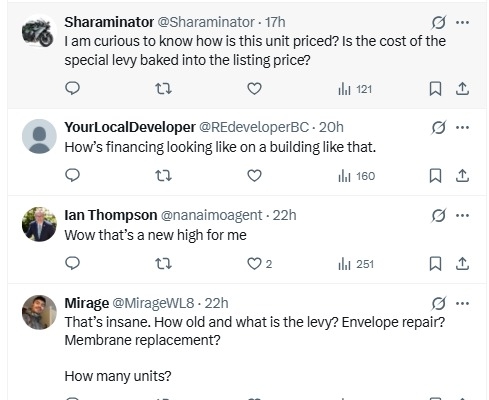Bookmark Ian Thompson's tweet
The height and width of the screenshot is (400, 489).
click(x=435, y=264)
